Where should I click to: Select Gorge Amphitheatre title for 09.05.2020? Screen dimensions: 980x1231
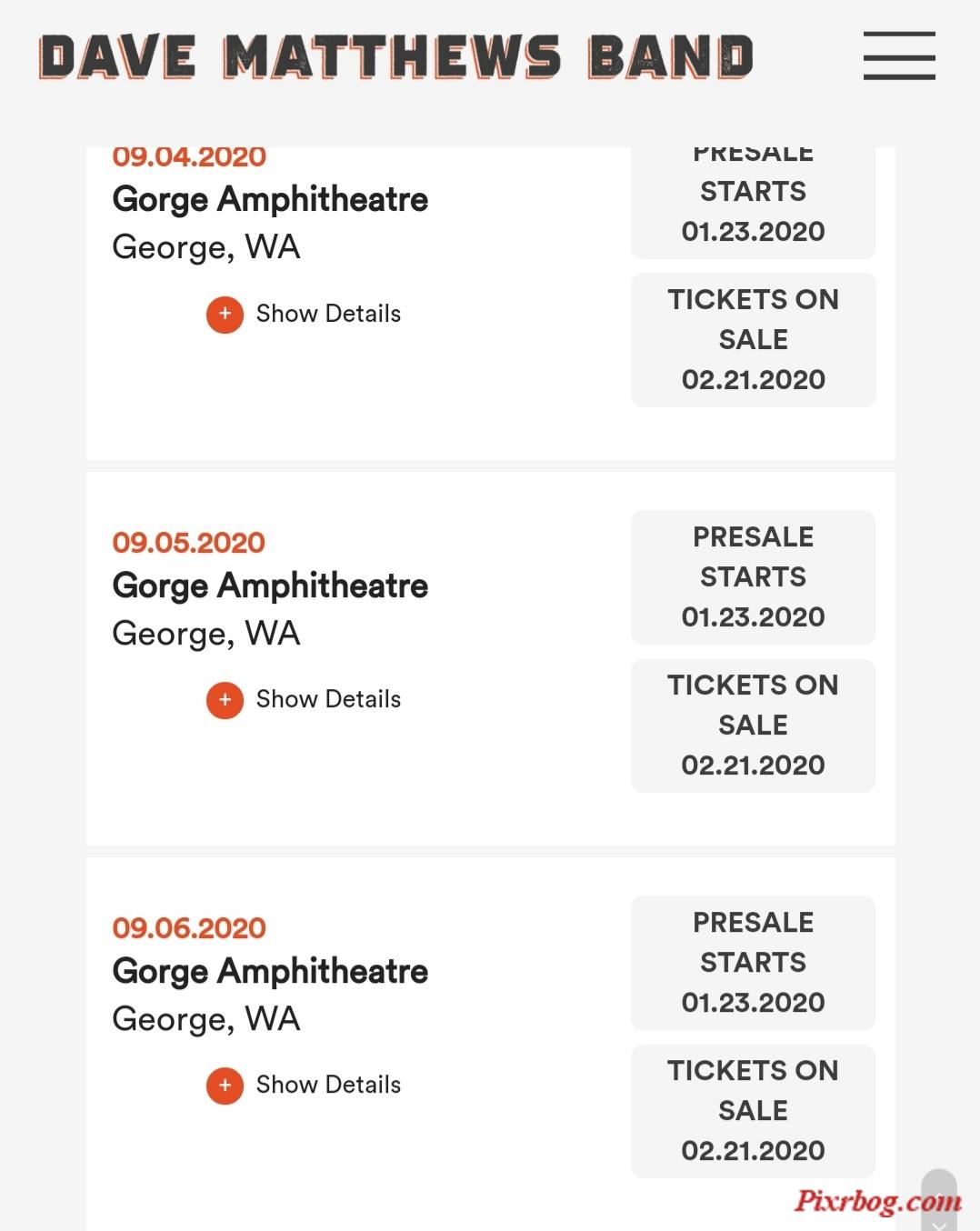click(x=270, y=586)
